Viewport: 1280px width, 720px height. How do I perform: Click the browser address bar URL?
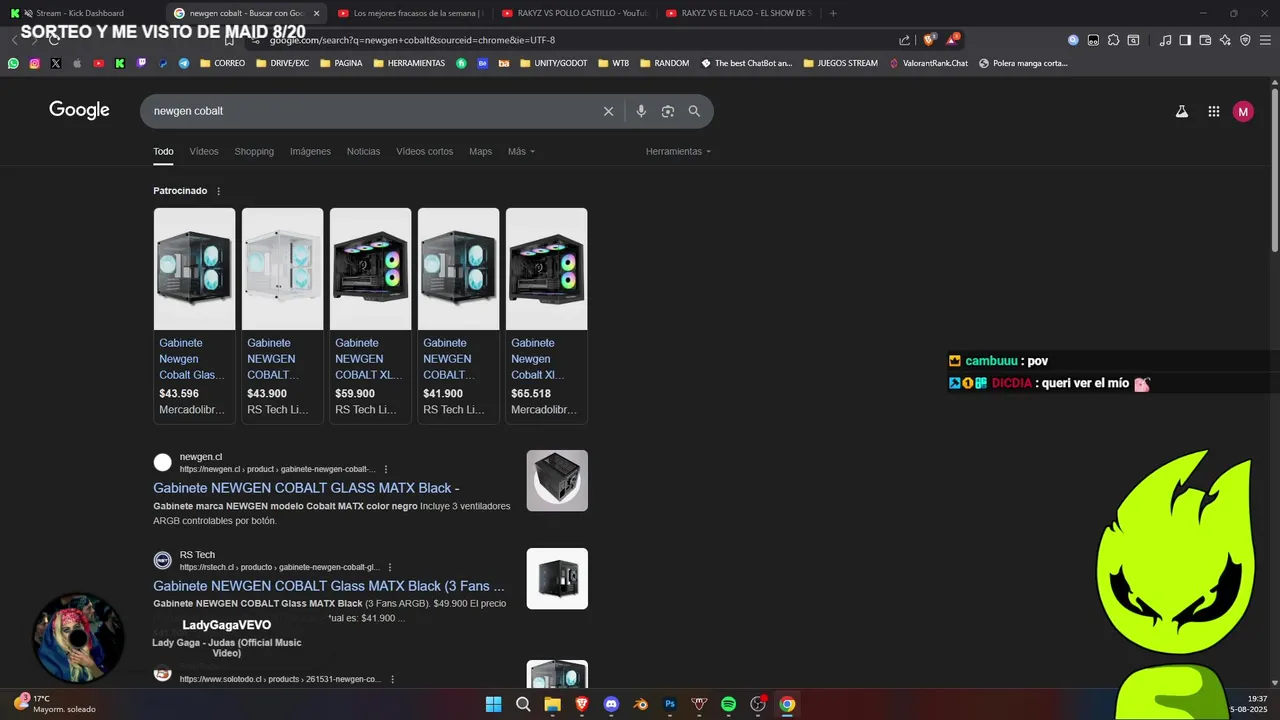coord(412,40)
